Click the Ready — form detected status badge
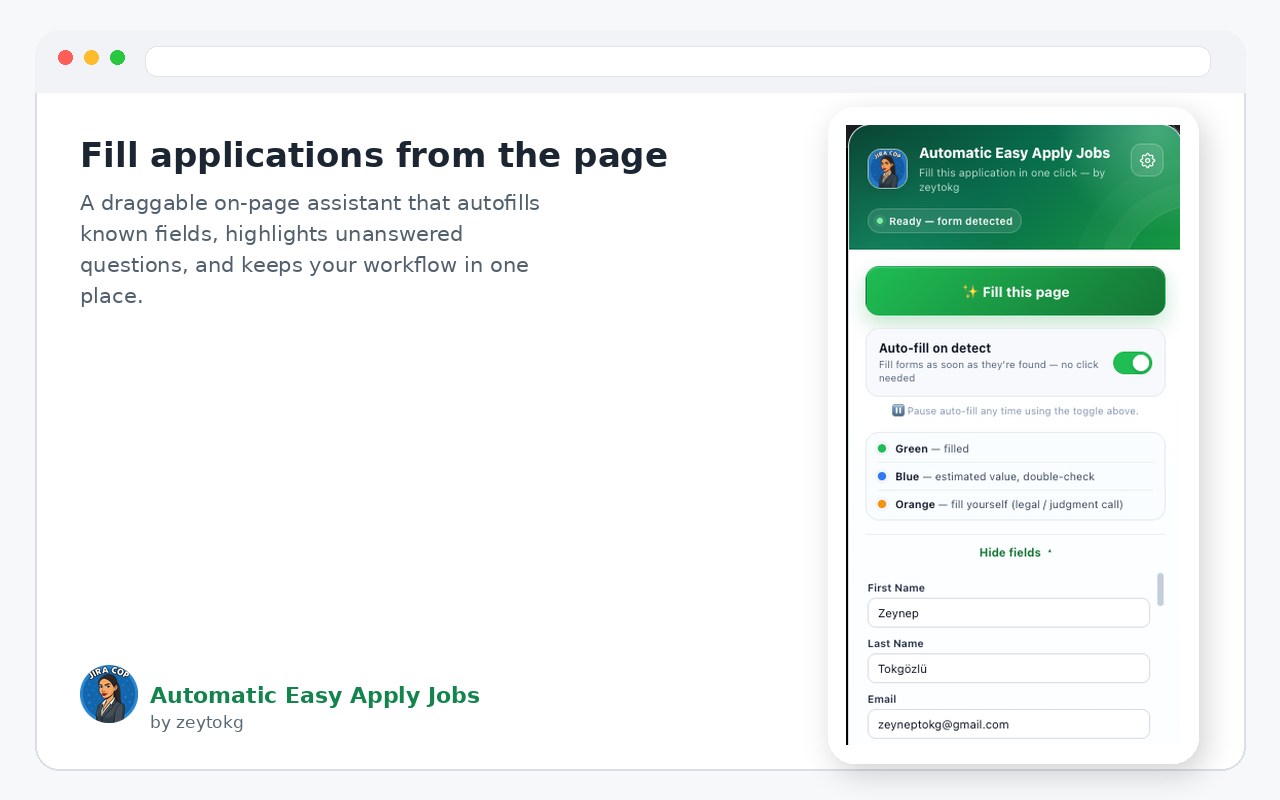The height and width of the screenshot is (800, 1280). [944, 221]
